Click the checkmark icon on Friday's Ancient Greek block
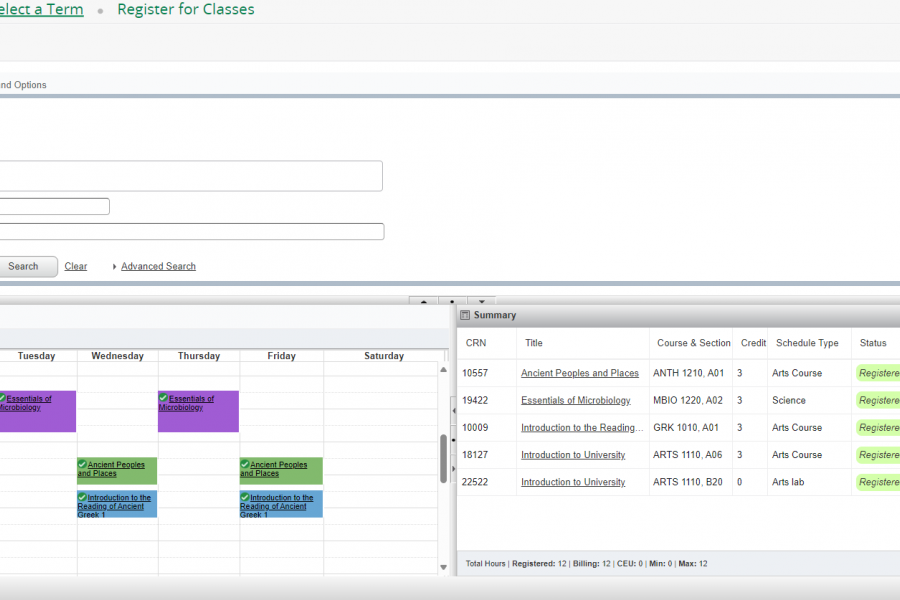900x600 pixels. (x=245, y=497)
